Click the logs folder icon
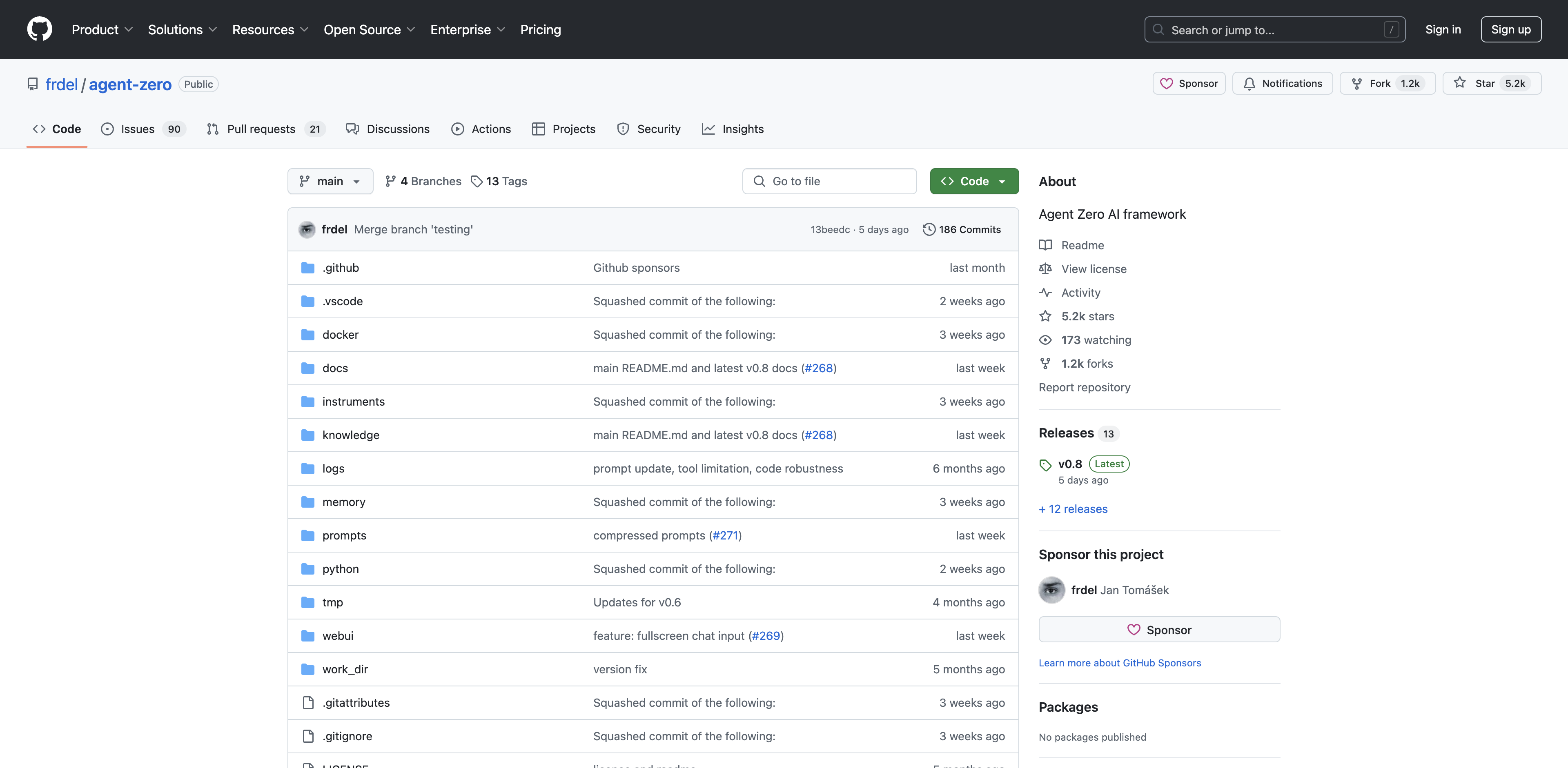Image resolution: width=1568 pixels, height=768 pixels. pyautogui.click(x=308, y=468)
